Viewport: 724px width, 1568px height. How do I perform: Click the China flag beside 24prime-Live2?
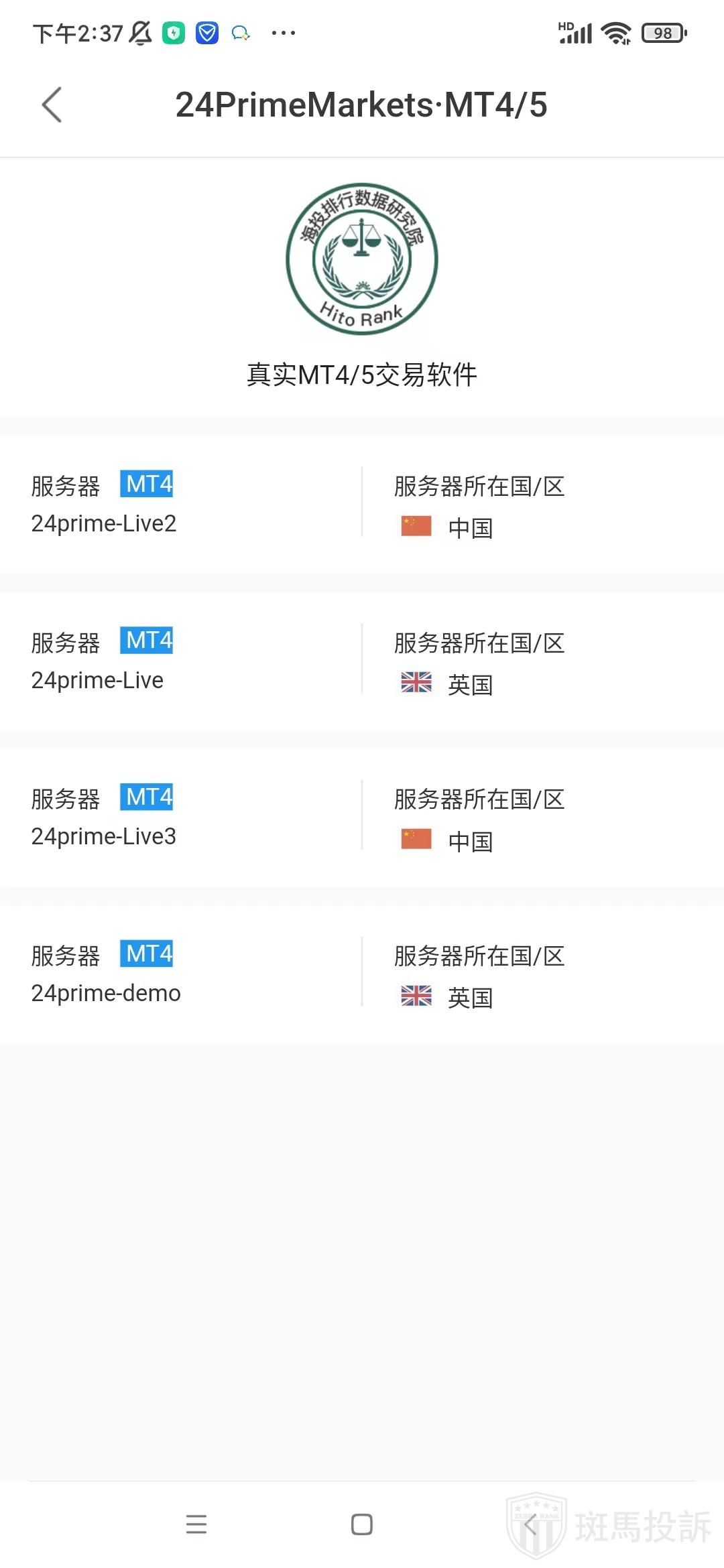(416, 526)
